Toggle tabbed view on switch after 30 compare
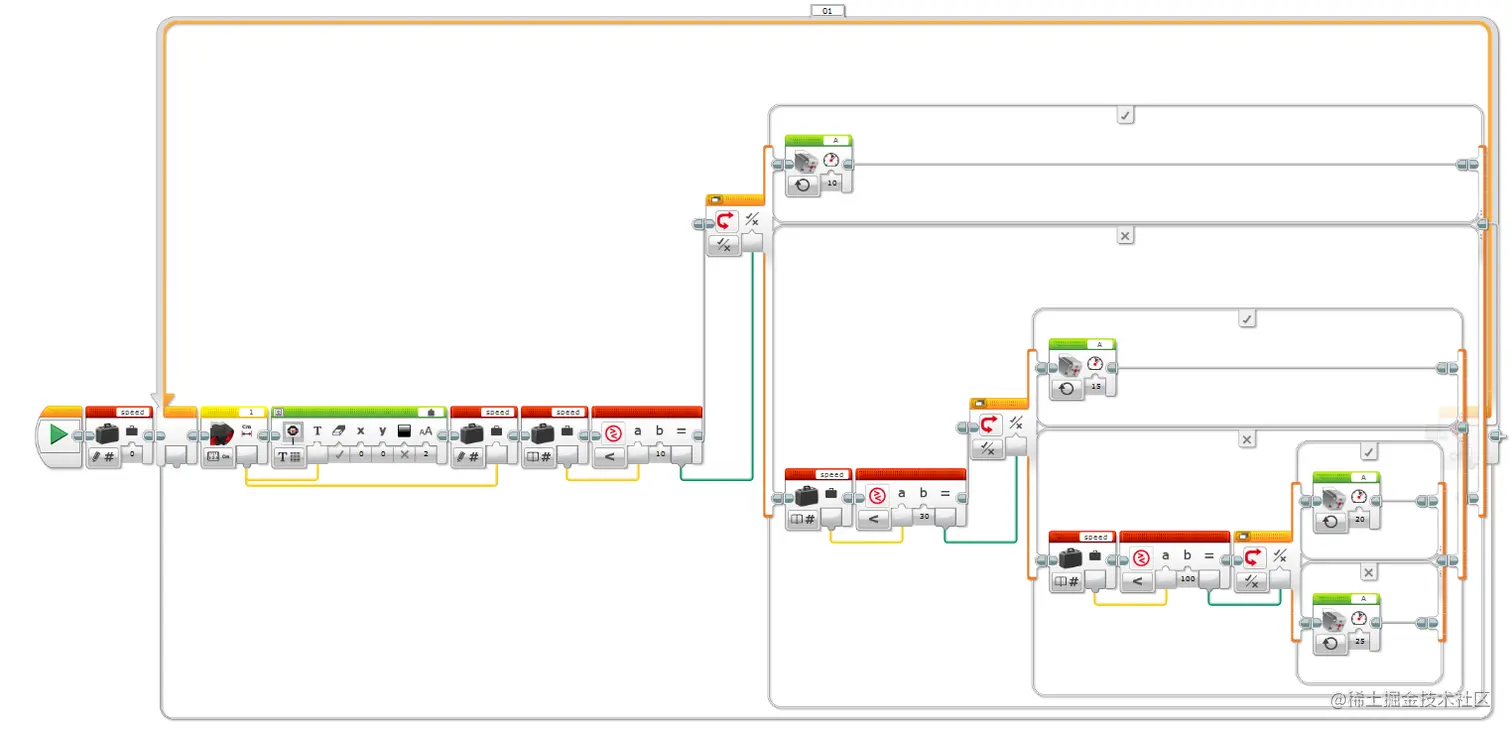 pyautogui.click(x=979, y=404)
